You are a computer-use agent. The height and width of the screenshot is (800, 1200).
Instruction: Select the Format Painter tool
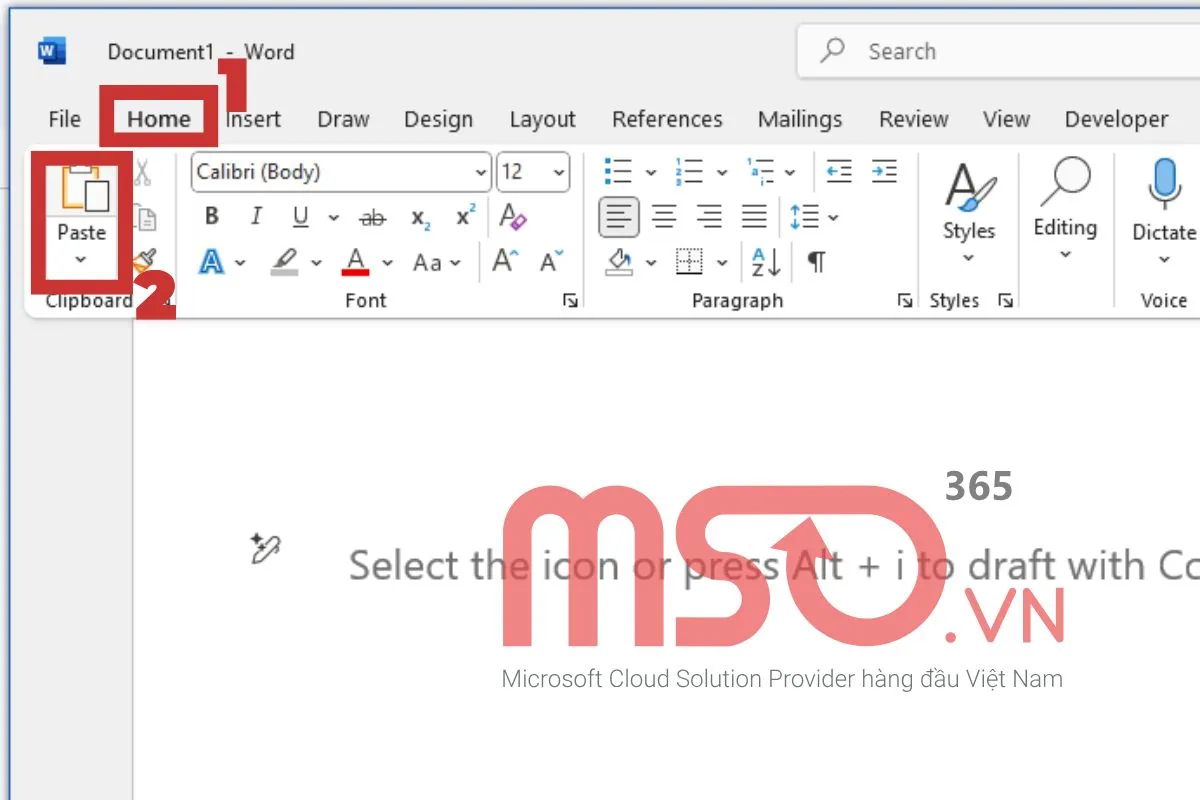144,259
